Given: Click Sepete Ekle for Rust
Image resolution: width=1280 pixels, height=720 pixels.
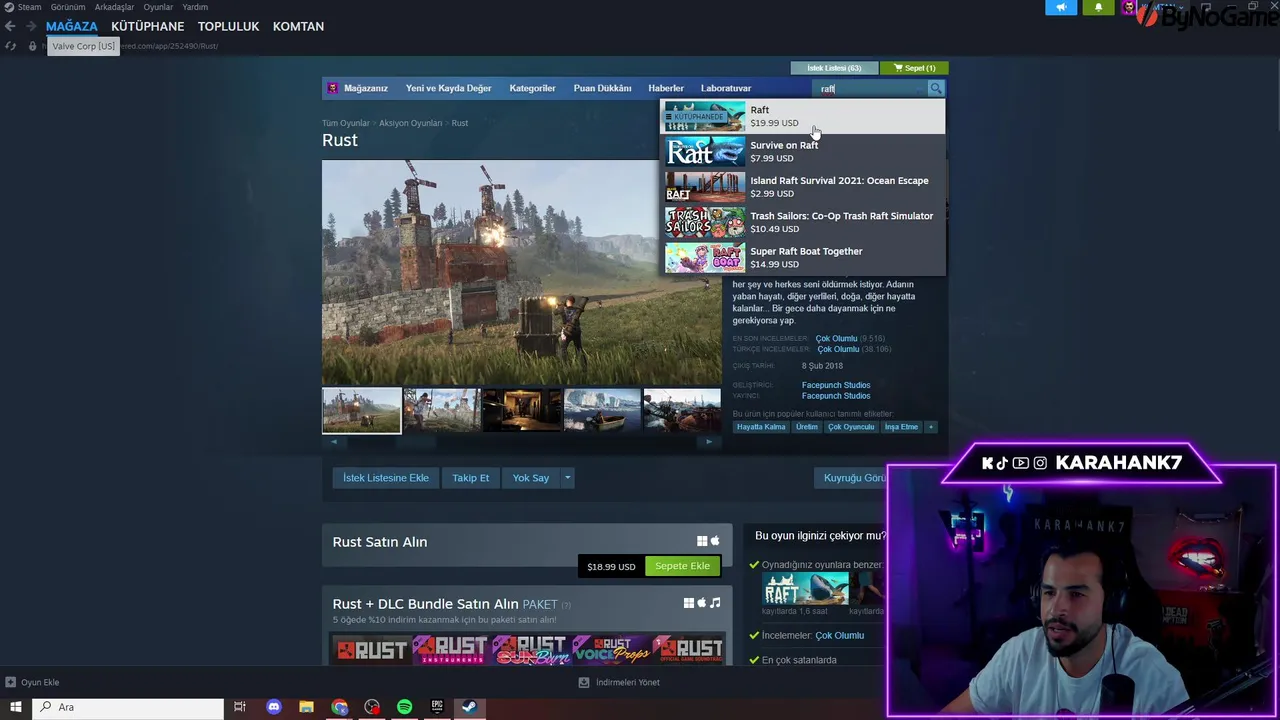Looking at the screenshot, I should [682, 566].
